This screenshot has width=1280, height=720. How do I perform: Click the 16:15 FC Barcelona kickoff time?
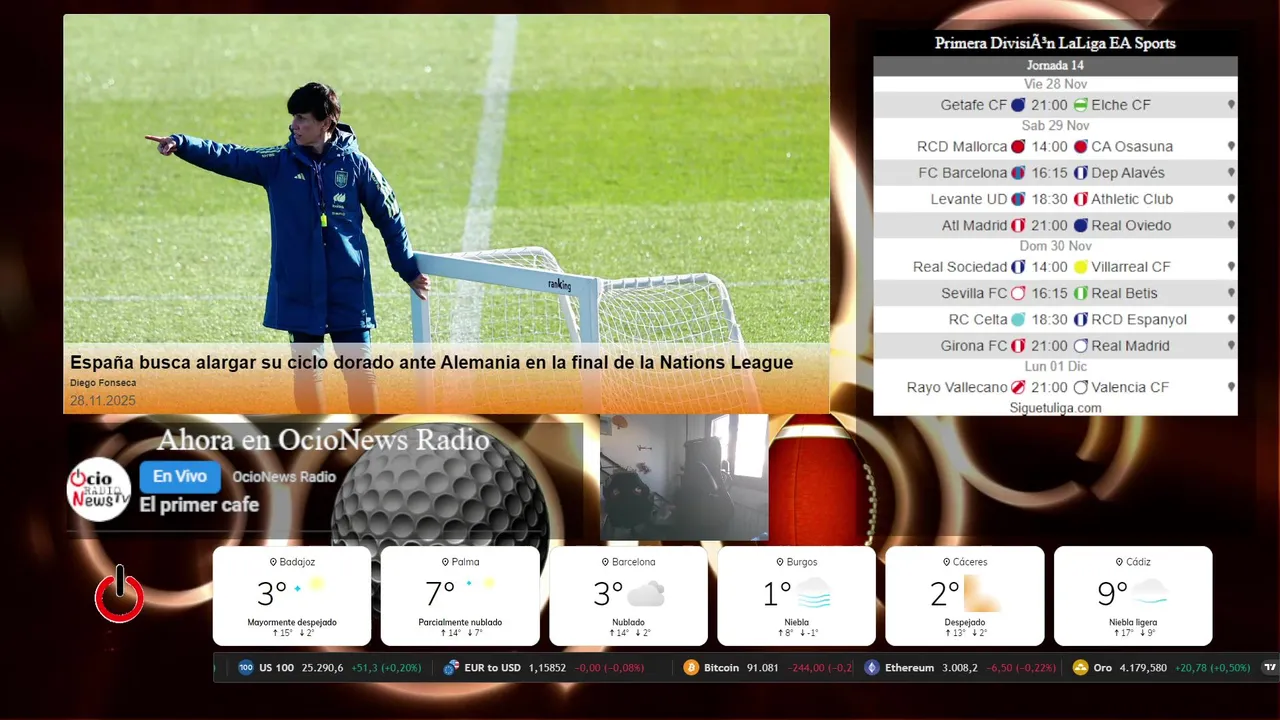click(x=1049, y=173)
